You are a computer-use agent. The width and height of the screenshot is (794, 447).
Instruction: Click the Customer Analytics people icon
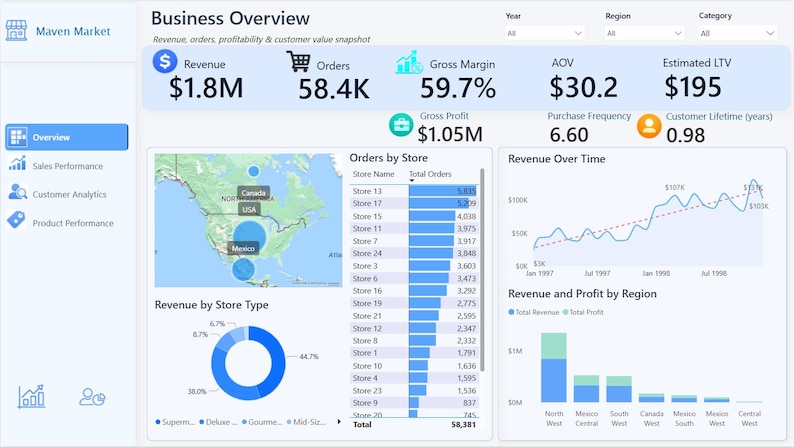point(18,191)
